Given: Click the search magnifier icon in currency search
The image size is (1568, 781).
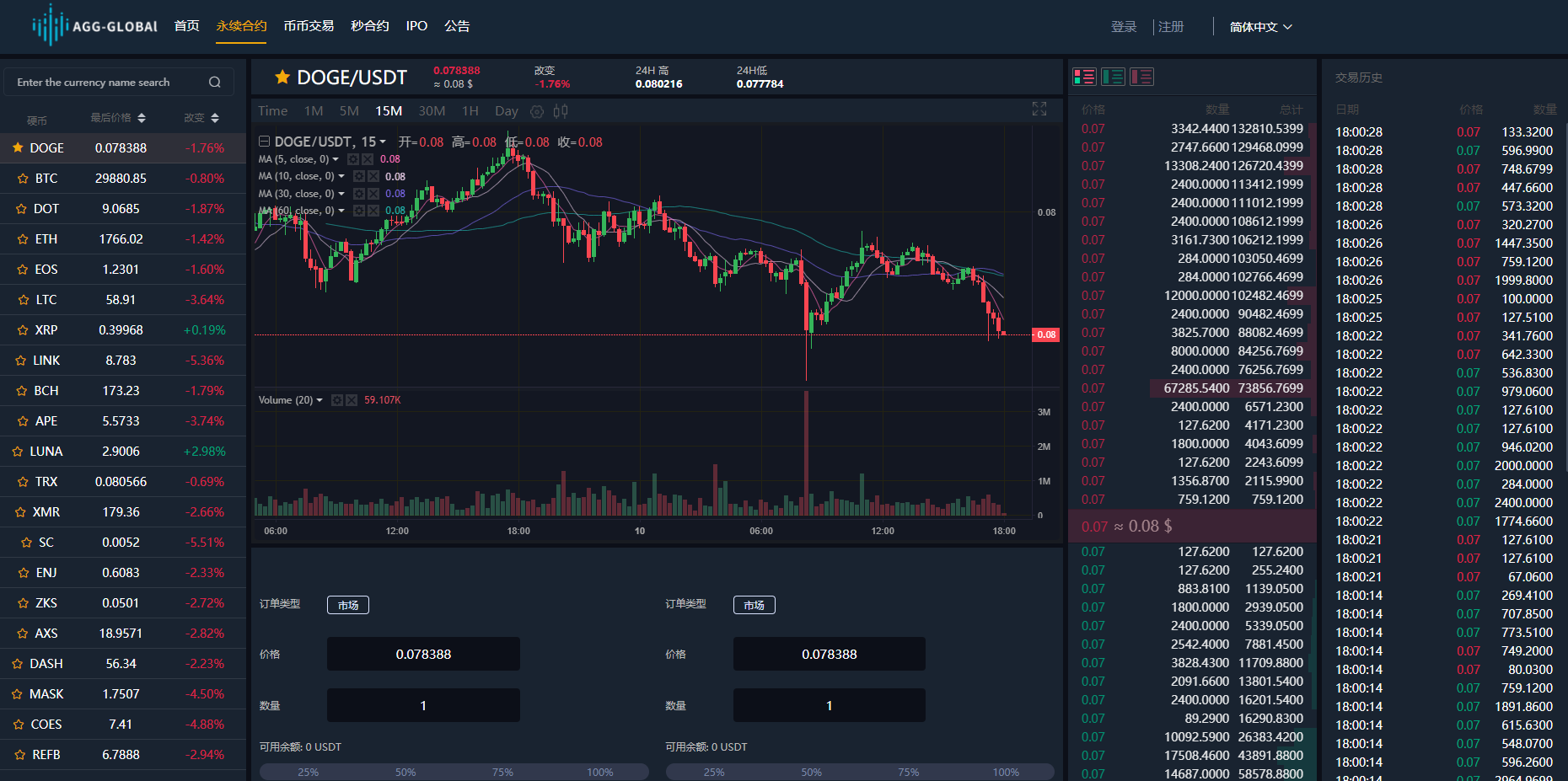Looking at the screenshot, I should [x=214, y=83].
